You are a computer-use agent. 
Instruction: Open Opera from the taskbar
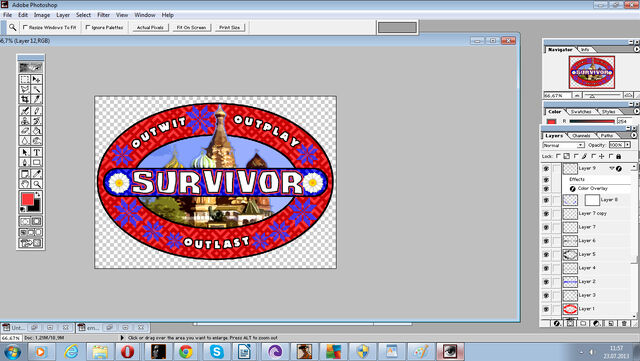point(127,352)
